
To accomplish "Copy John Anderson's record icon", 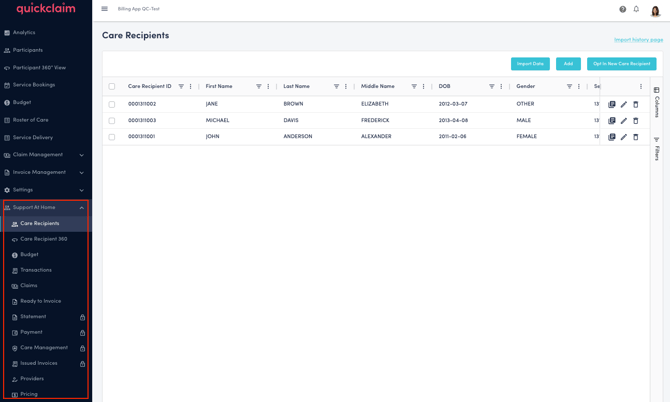I will click(x=612, y=137).
